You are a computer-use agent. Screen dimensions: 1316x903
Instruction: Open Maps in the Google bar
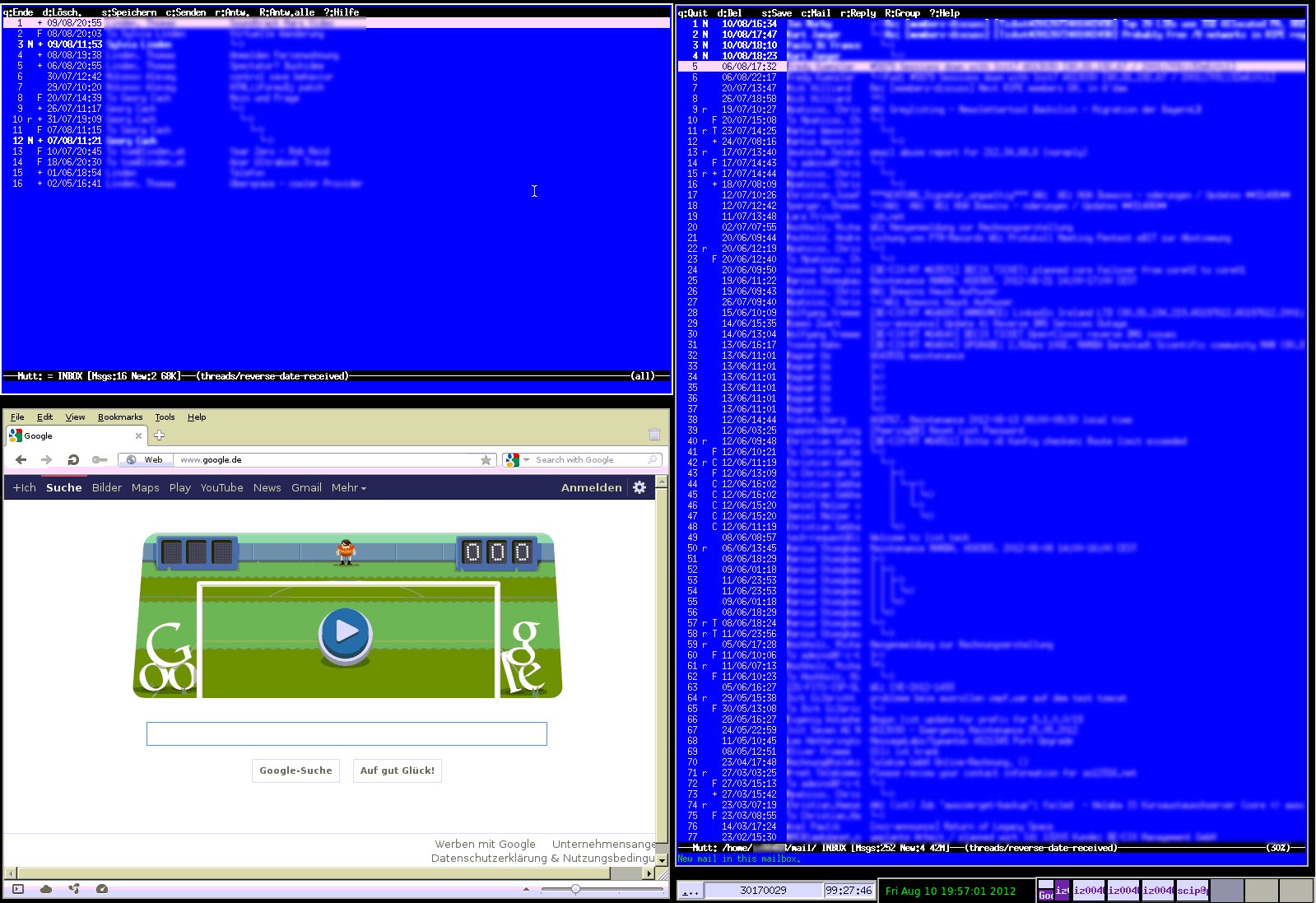(x=146, y=487)
